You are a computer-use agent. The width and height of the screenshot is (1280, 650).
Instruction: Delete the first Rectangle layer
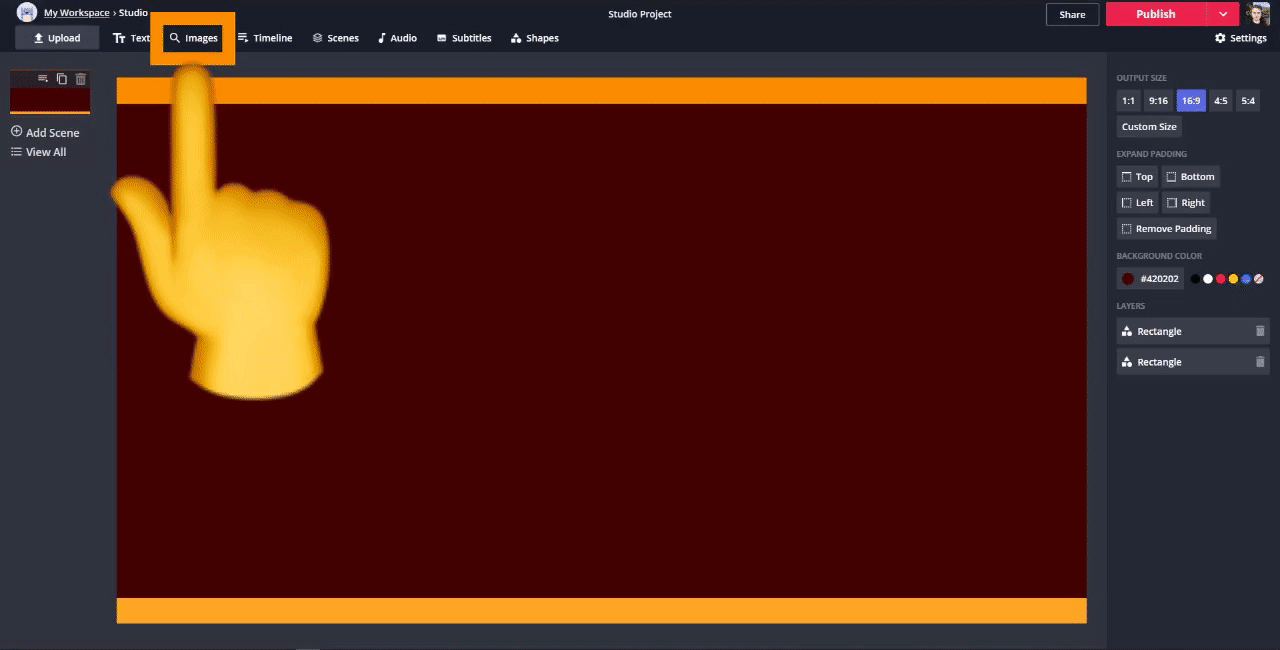[x=1260, y=331]
